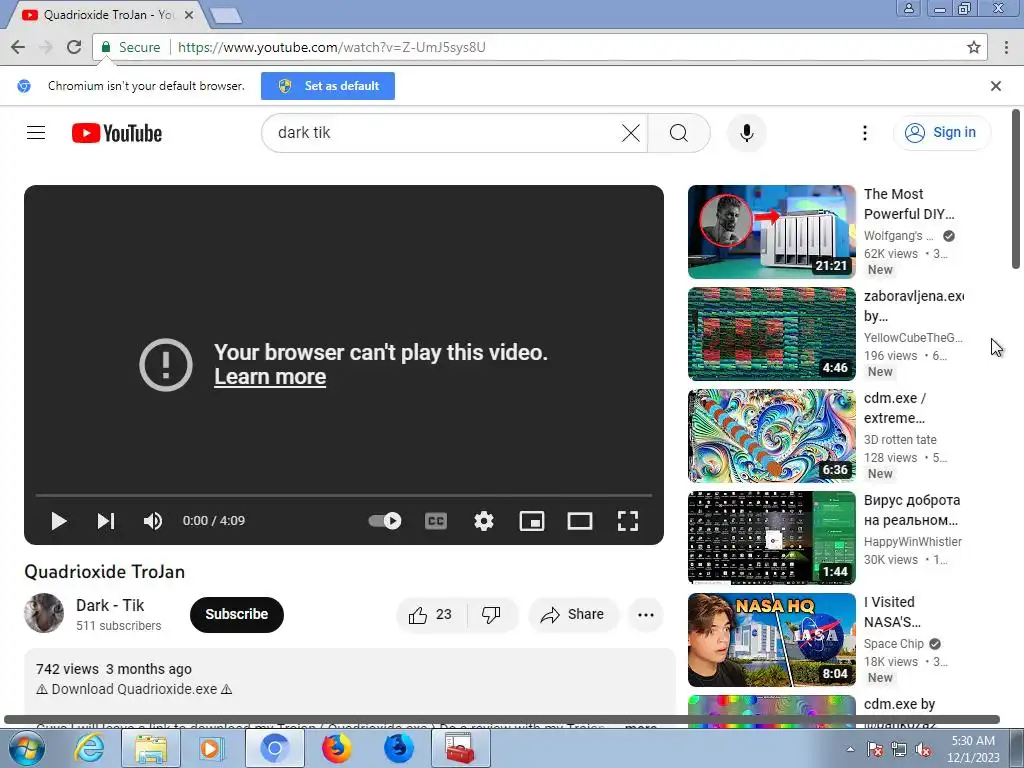Open the zaboravljena.exe video thumbnail

[x=771, y=334]
